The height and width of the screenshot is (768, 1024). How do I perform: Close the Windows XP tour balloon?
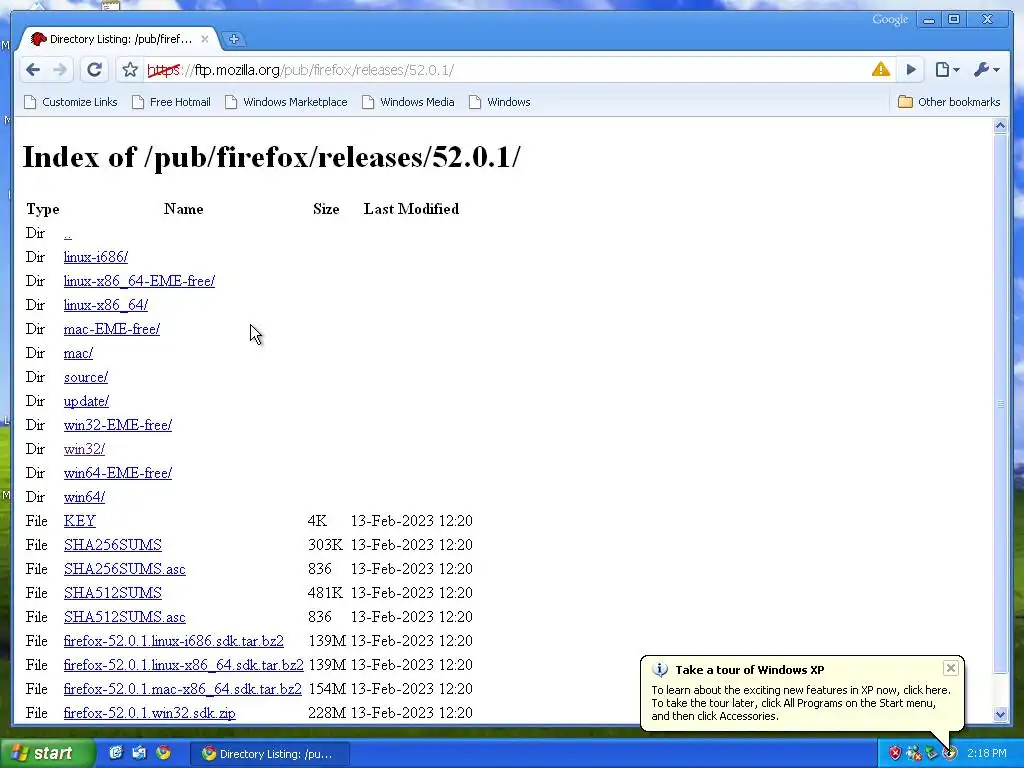point(950,667)
